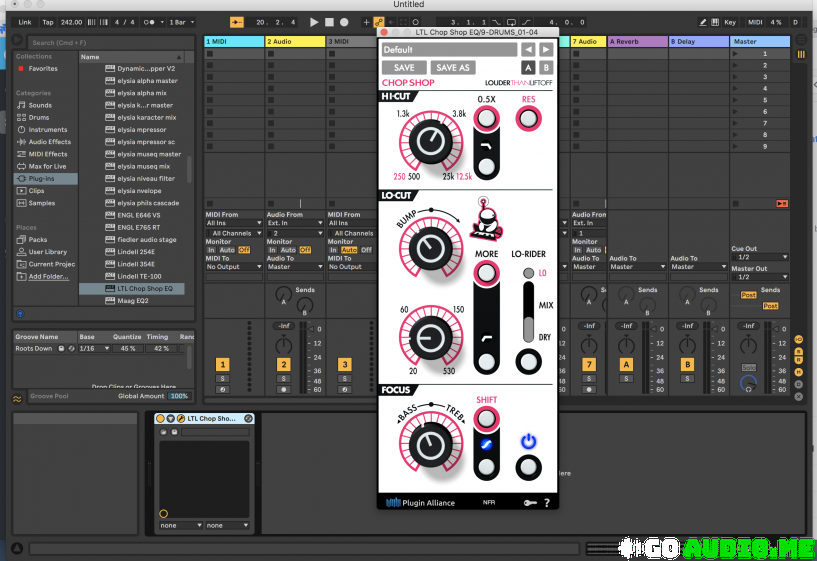Toggle the blue FOCUS power icon
Screen dimensions: 817x561
point(528,442)
